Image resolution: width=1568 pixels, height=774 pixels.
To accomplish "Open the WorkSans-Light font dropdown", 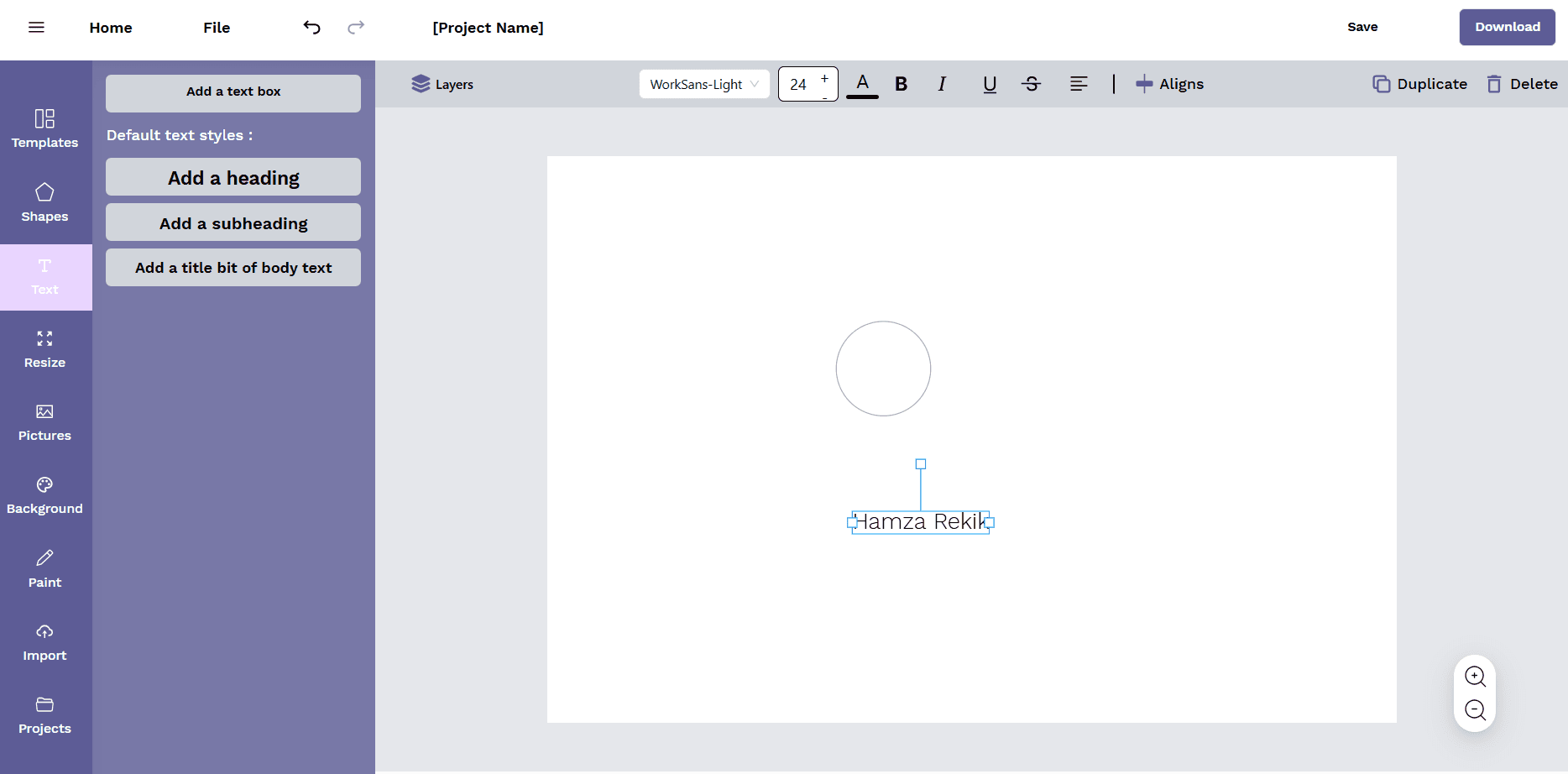I will [x=704, y=84].
